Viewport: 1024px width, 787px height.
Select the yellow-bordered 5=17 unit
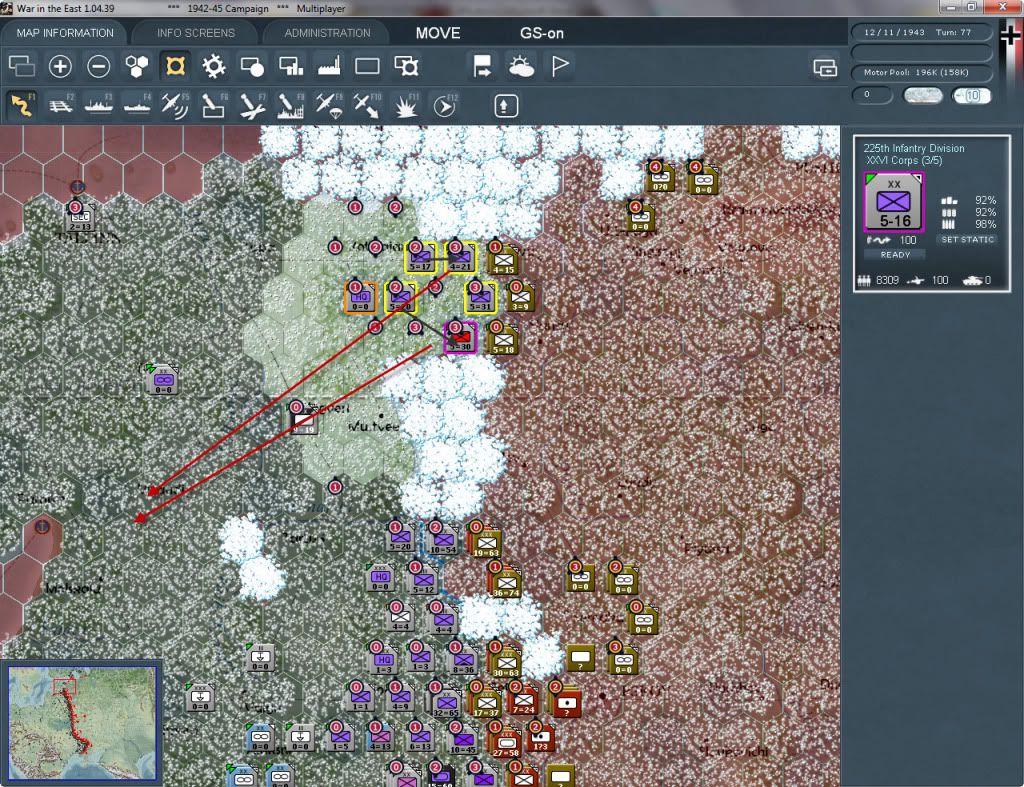420,257
